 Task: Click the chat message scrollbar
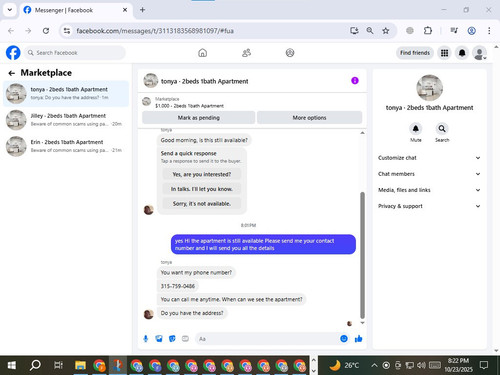click(x=362, y=255)
